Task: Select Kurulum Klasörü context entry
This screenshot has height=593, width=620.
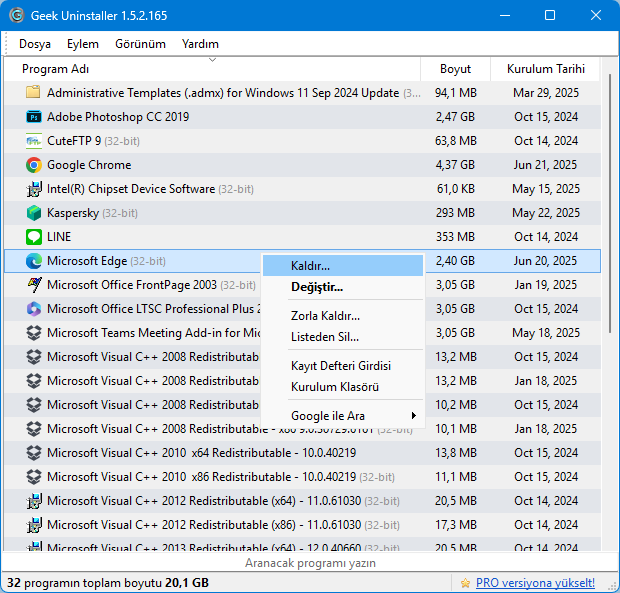Action: click(x=343, y=387)
